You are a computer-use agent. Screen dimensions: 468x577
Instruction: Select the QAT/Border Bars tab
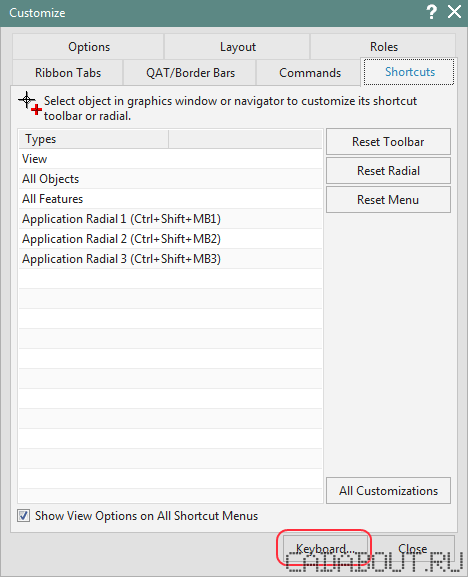click(190, 72)
